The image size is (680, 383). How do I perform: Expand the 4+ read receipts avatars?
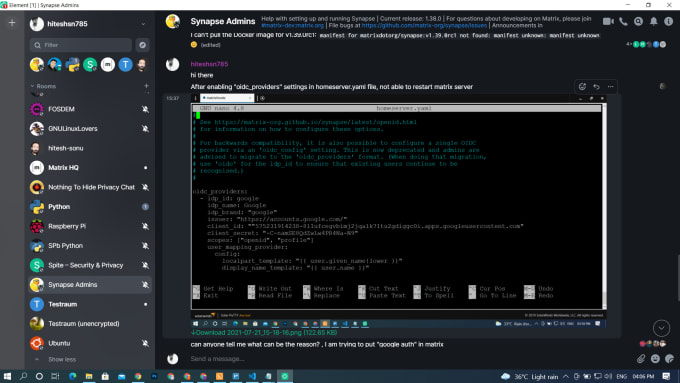[646, 44]
